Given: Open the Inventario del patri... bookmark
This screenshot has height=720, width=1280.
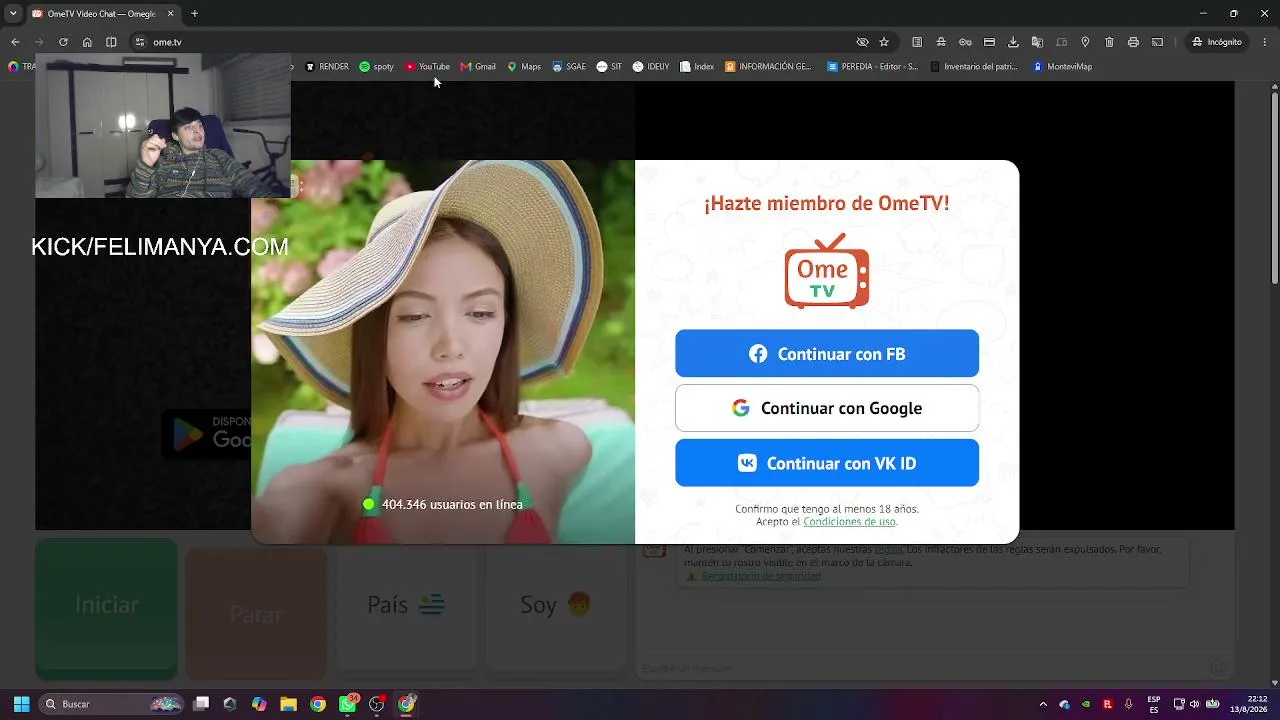Looking at the screenshot, I should [x=973, y=67].
